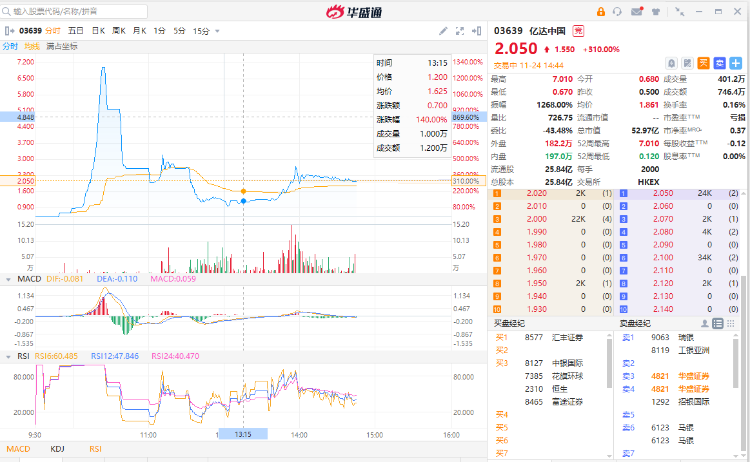Click the orange lock icon in title bar
The height and width of the screenshot is (462, 750).
click(599, 12)
